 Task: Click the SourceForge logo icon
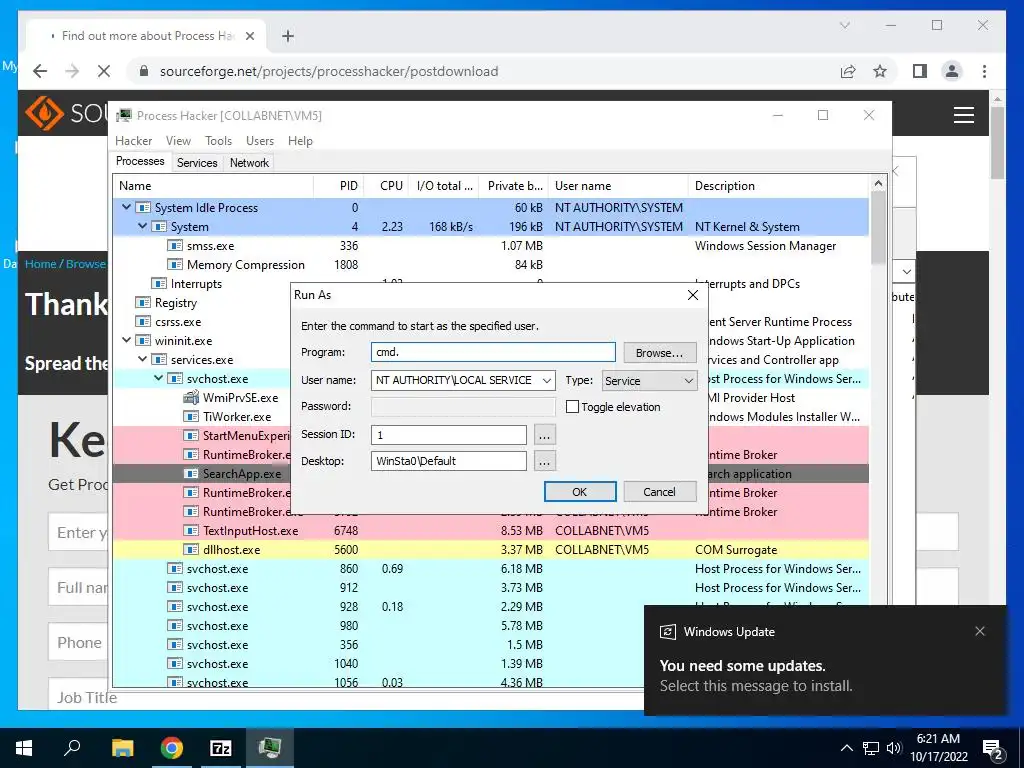click(44, 113)
